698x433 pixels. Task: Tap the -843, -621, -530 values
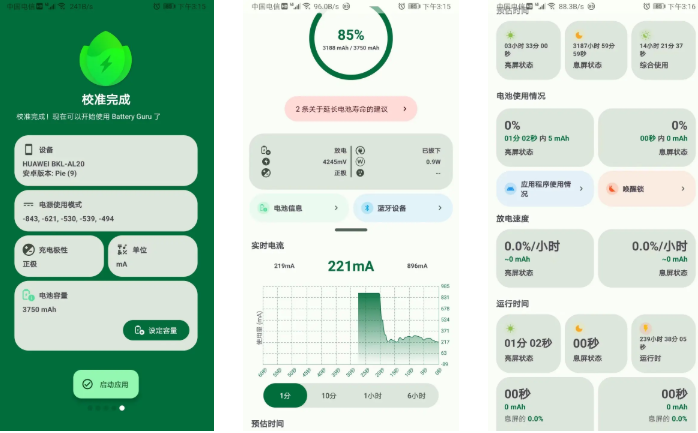68,219
